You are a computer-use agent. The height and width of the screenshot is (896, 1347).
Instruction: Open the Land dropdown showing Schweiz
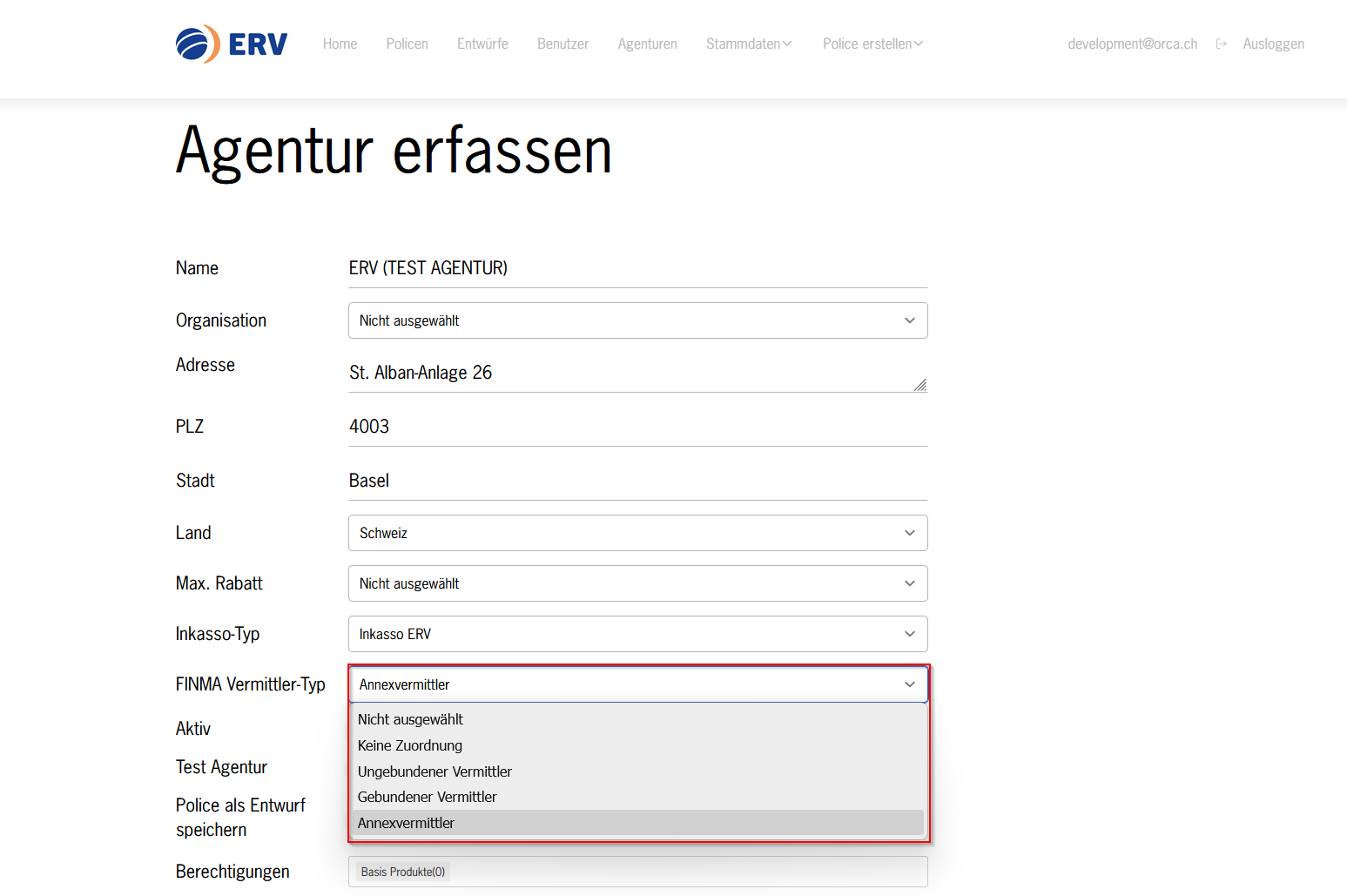point(637,533)
